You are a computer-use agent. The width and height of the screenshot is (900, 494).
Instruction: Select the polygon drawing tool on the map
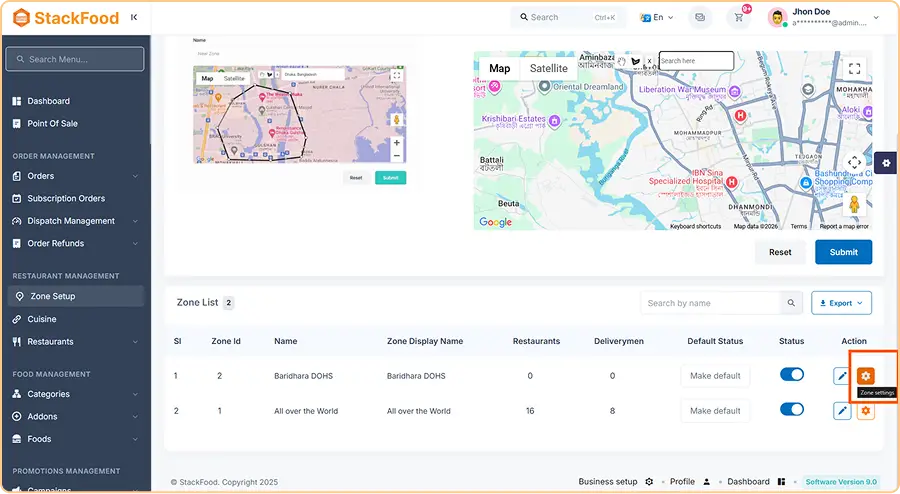coord(635,61)
